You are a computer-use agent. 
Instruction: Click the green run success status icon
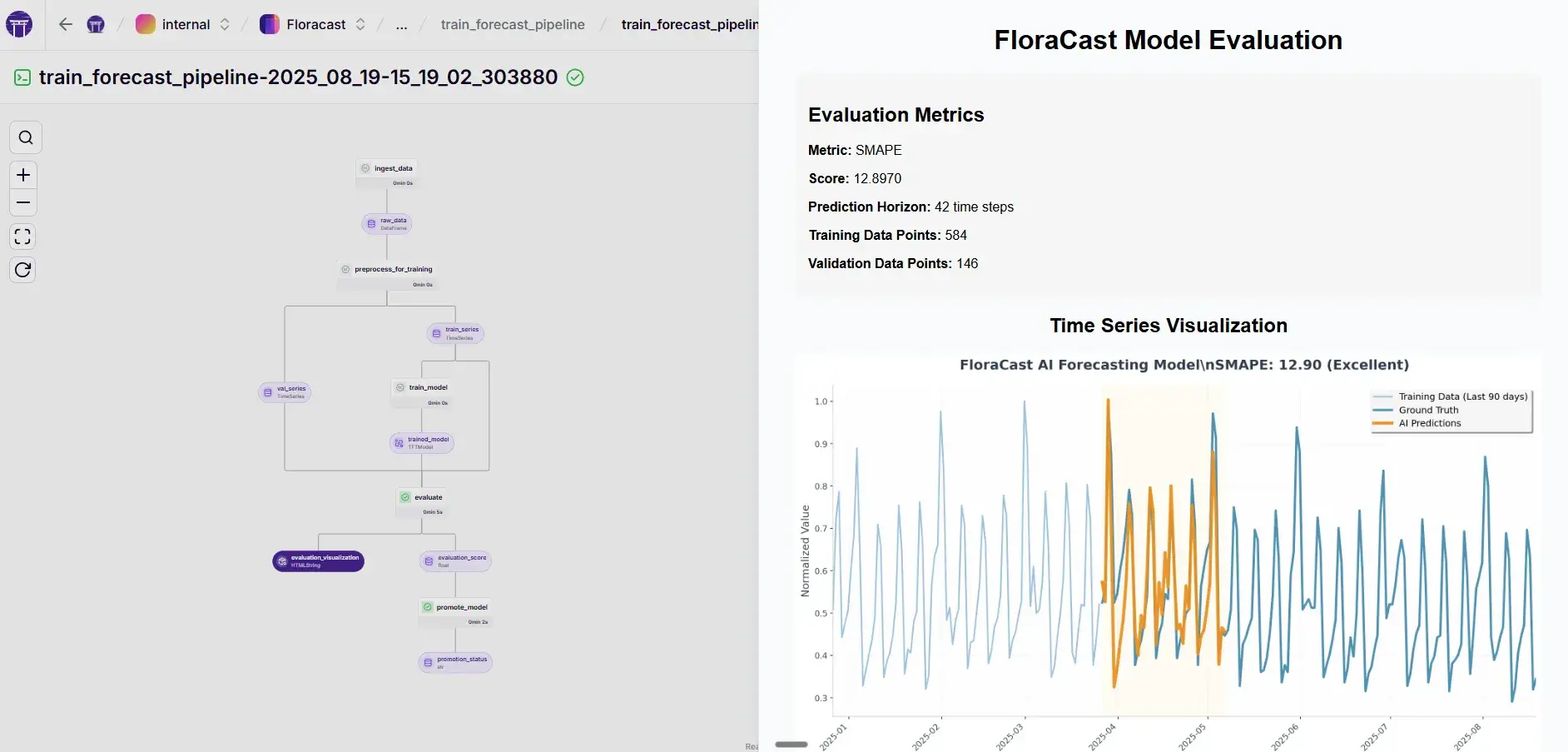(x=575, y=77)
